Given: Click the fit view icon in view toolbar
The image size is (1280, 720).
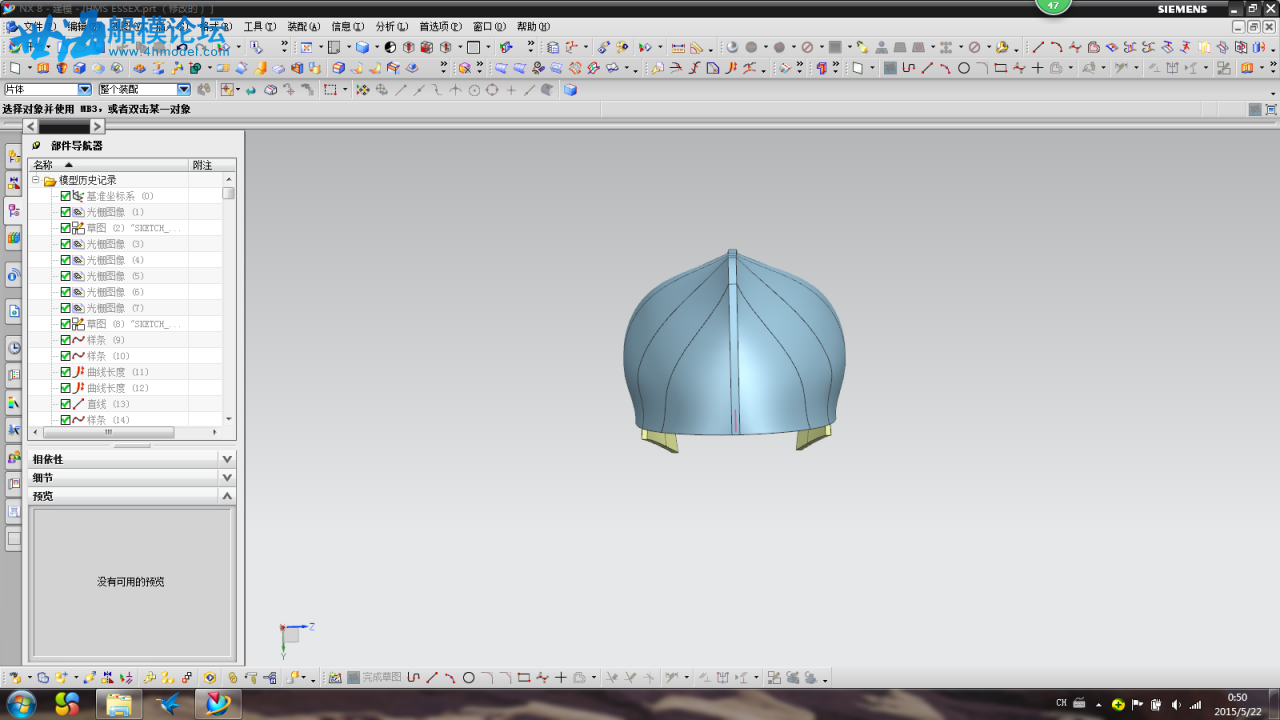Looking at the screenshot, I should tap(306, 47).
